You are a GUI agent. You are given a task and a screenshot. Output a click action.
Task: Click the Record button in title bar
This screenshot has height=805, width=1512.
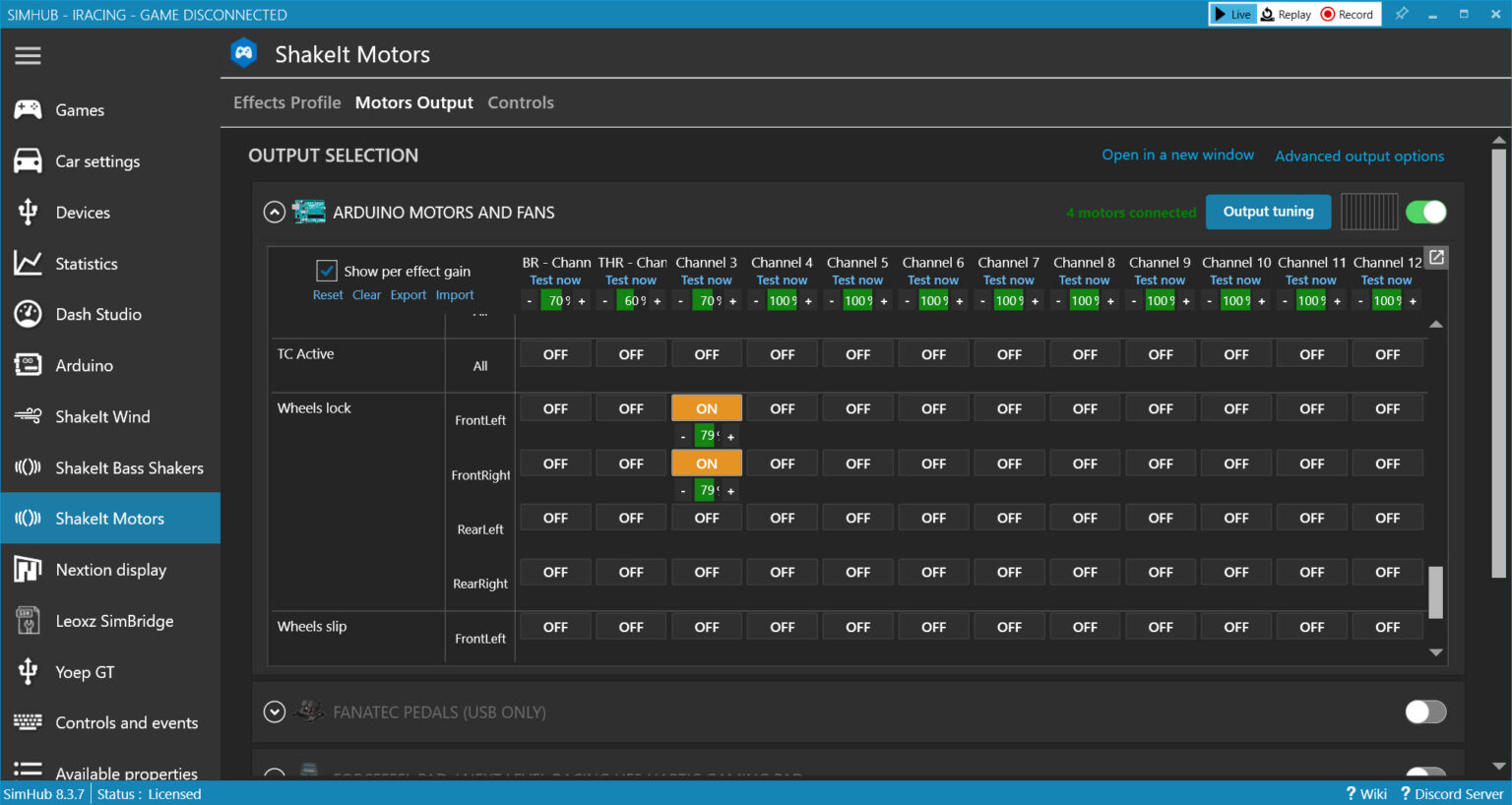[1348, 15]
